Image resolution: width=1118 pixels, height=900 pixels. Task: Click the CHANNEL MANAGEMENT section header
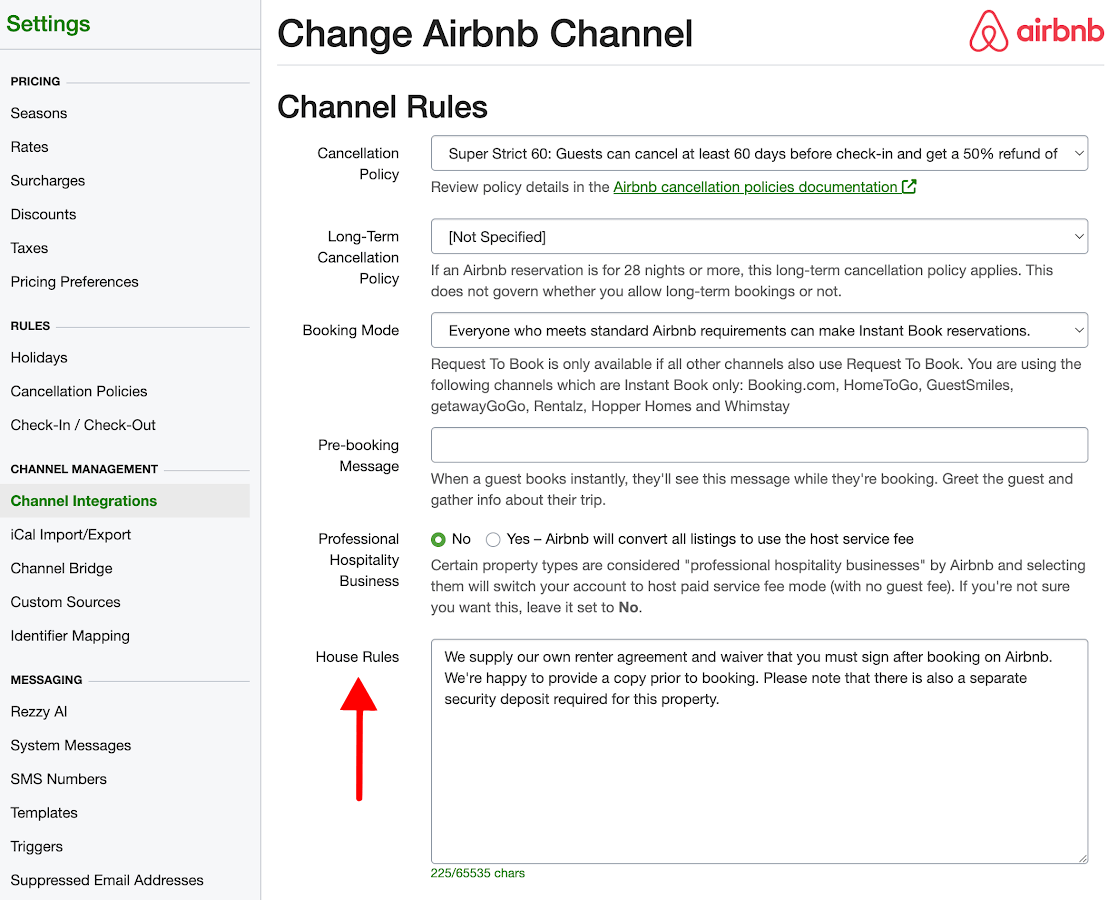pyautogui.click(x=84, y=469)
